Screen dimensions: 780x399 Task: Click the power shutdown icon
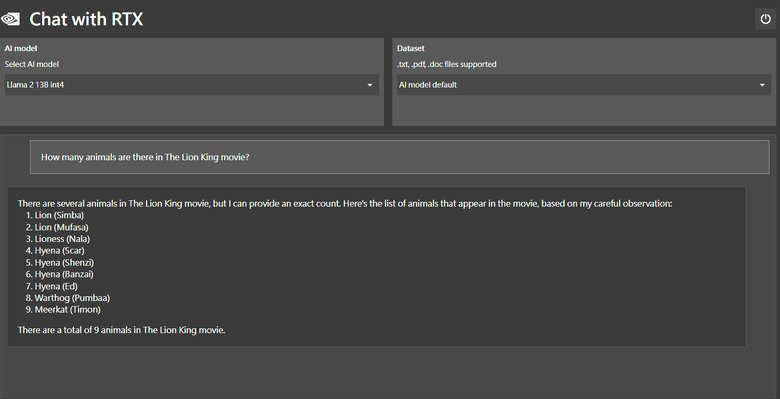pyautogui.click(x=765, y=19)
